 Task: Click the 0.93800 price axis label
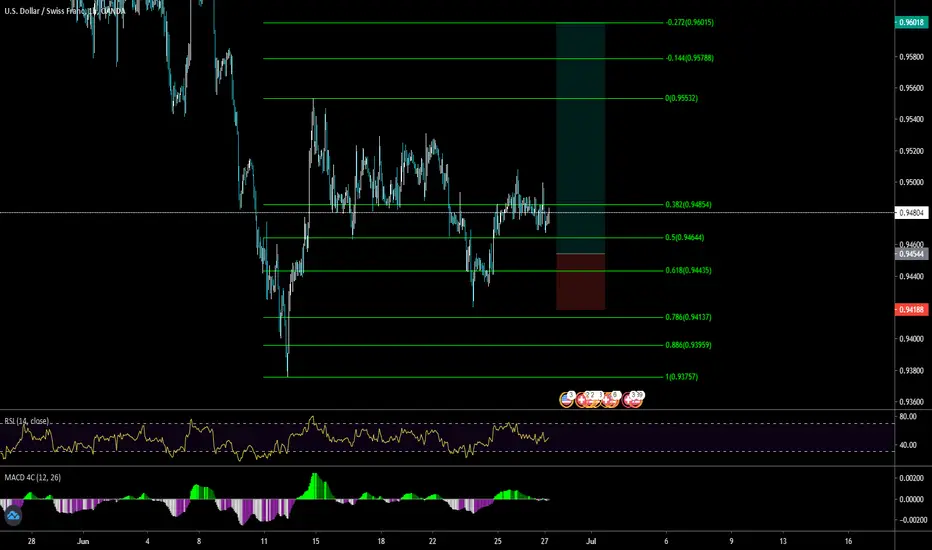(911, 370)
